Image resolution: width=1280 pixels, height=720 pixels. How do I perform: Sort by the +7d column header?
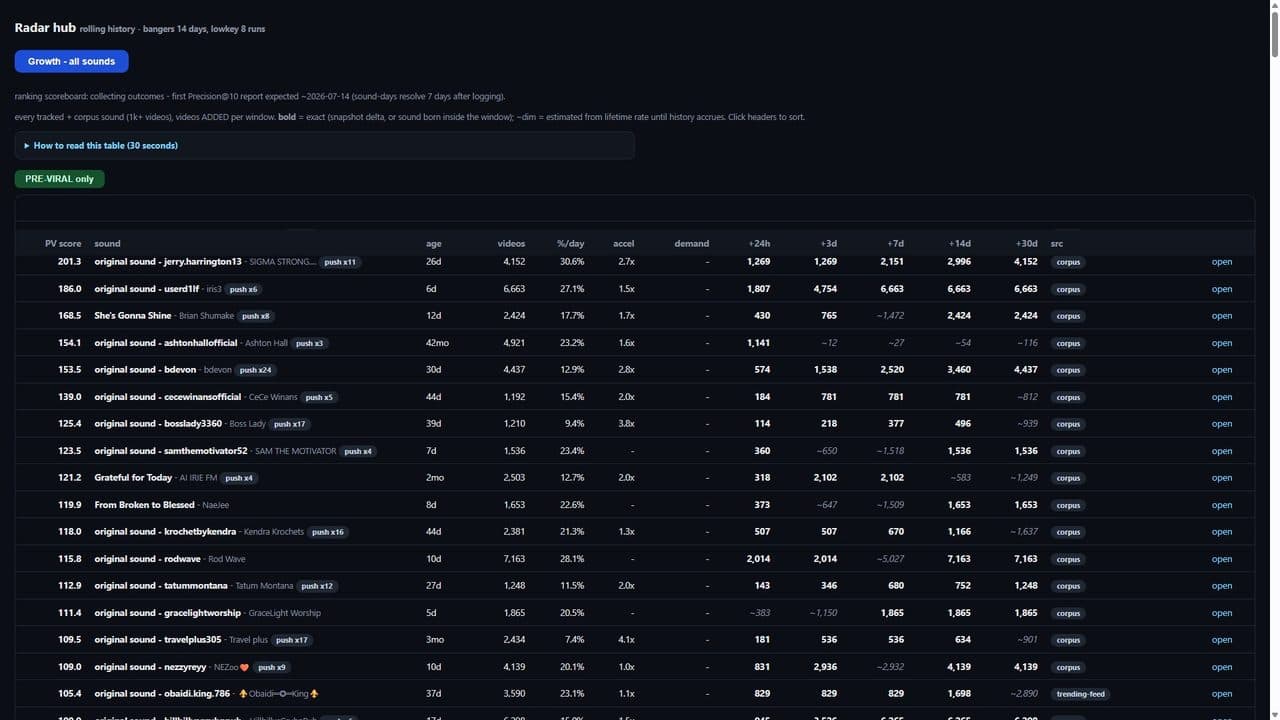[895, 244]
